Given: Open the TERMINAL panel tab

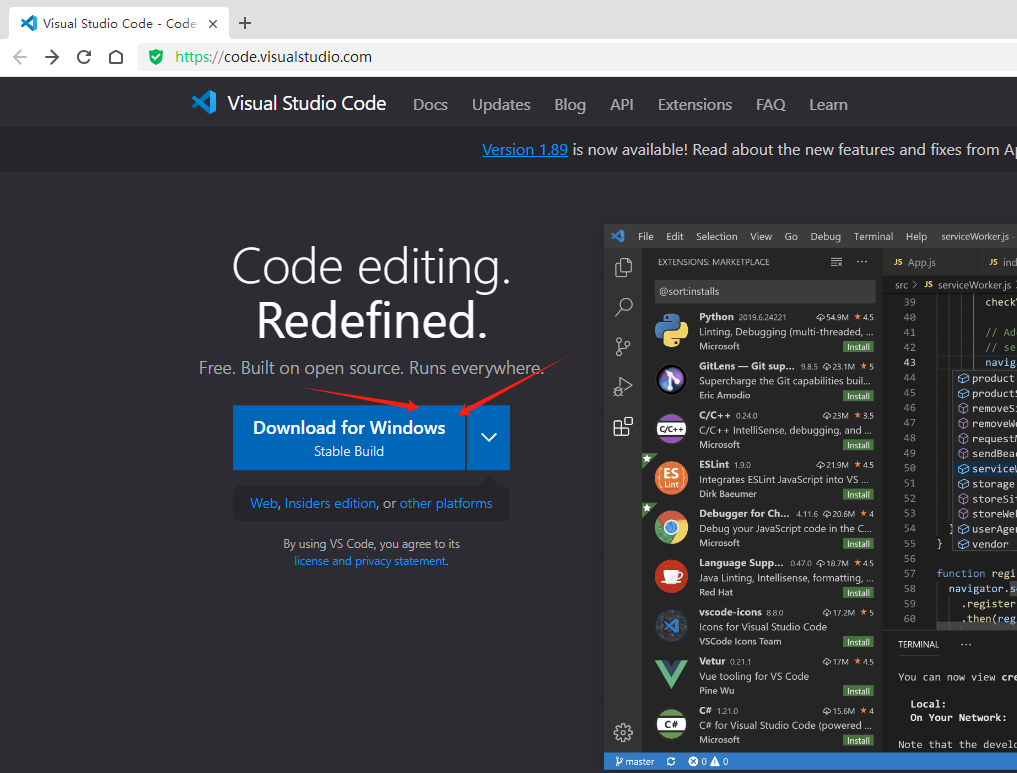Looking at the screenshot, I should (x=918, y=645).
